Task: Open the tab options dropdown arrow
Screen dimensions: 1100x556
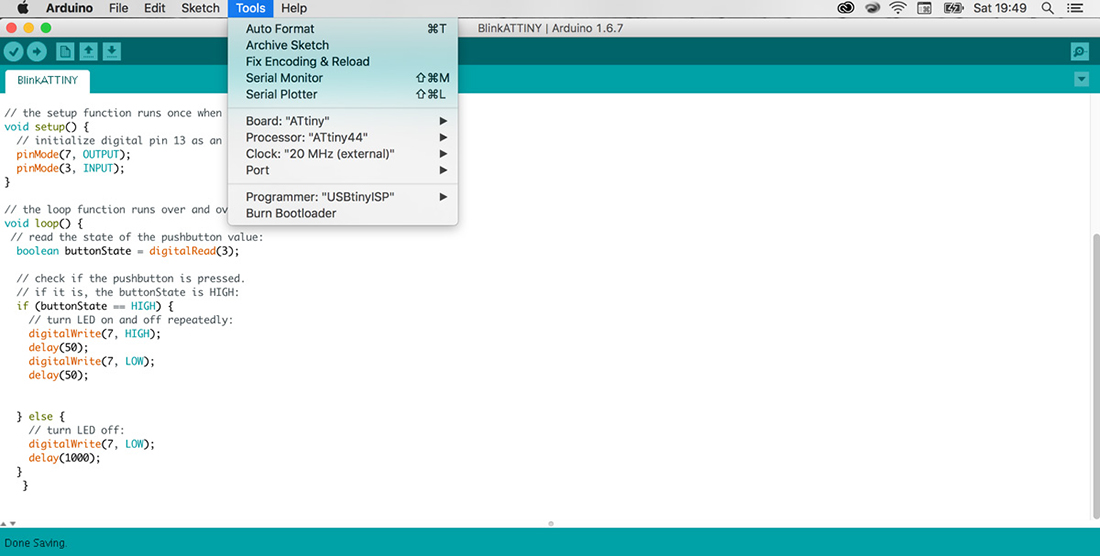Action: click(x=1081, y=79)
